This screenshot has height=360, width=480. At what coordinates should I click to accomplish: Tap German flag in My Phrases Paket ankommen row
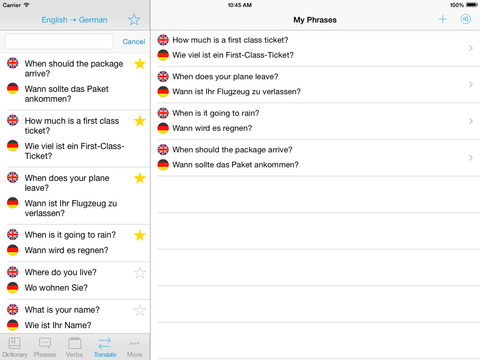click(x=163, y=165)
